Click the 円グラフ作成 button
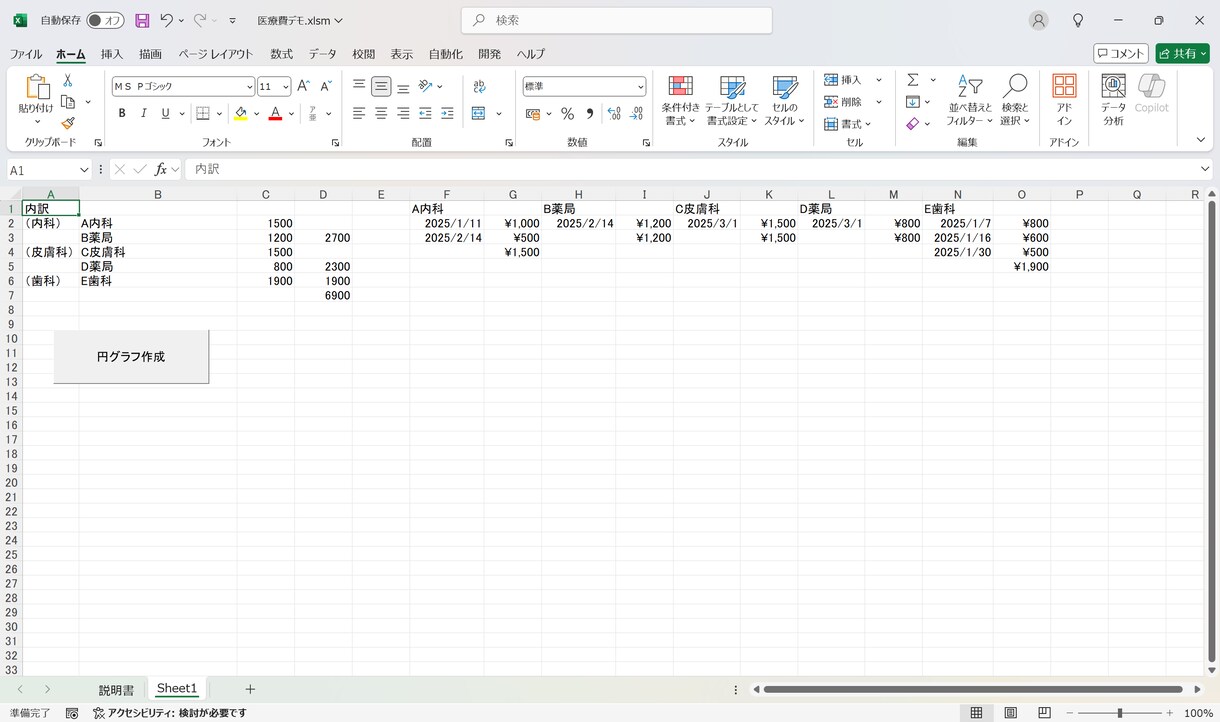This screenshot has width=1220, height=722. tap(131, 356)
